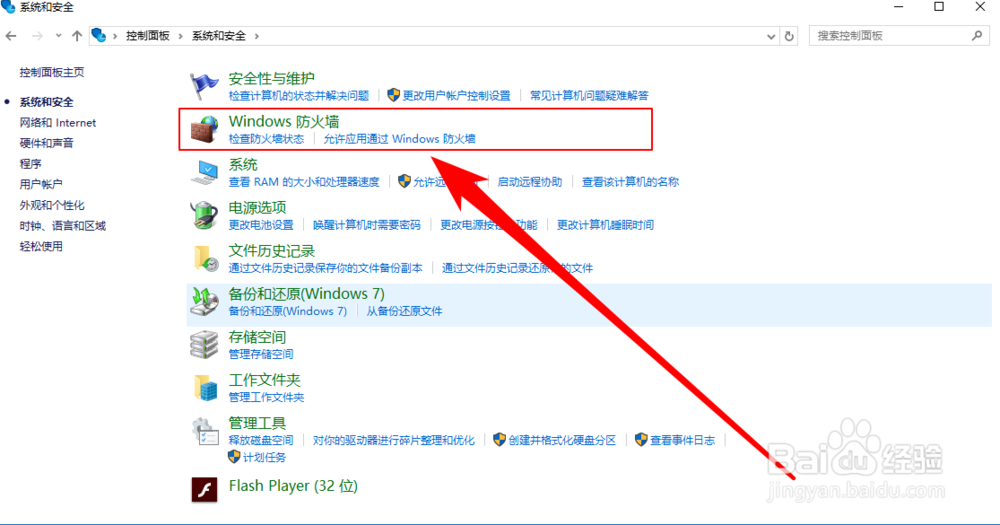Click 允许应用通过 Windows 防火墙 link
1000x525 pixels.
click(399, 139)
